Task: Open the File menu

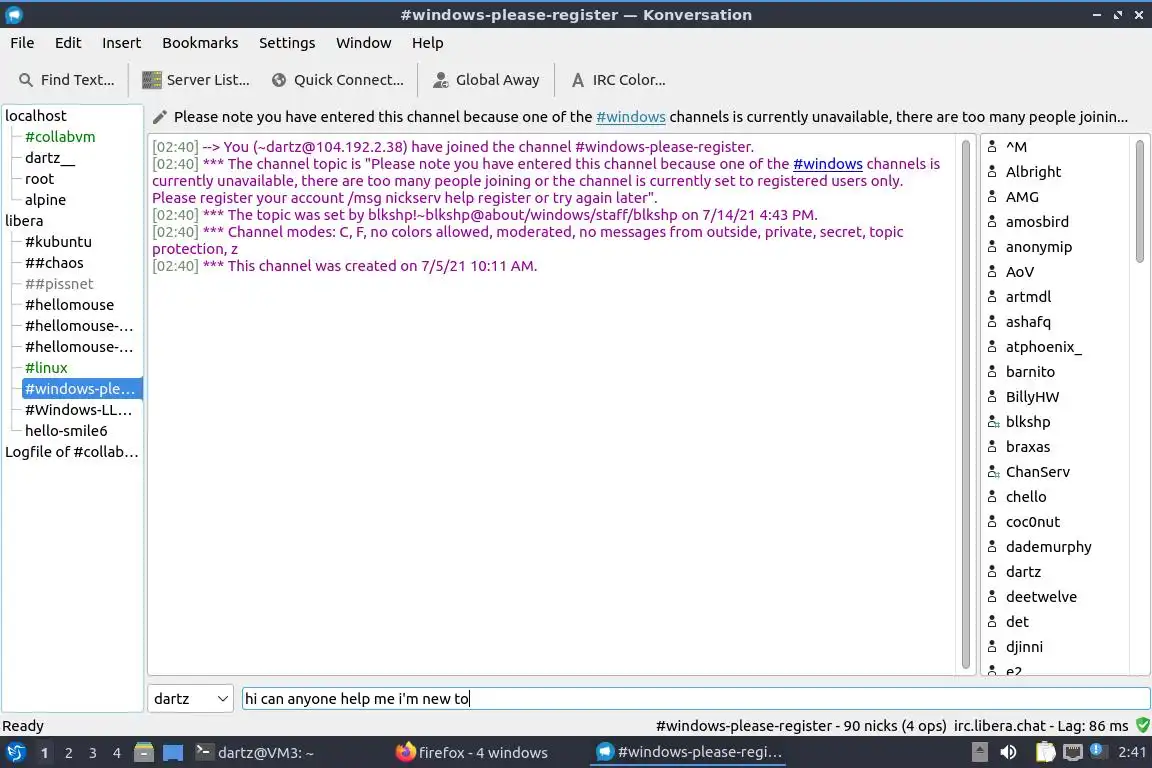Action: (22, 43)
